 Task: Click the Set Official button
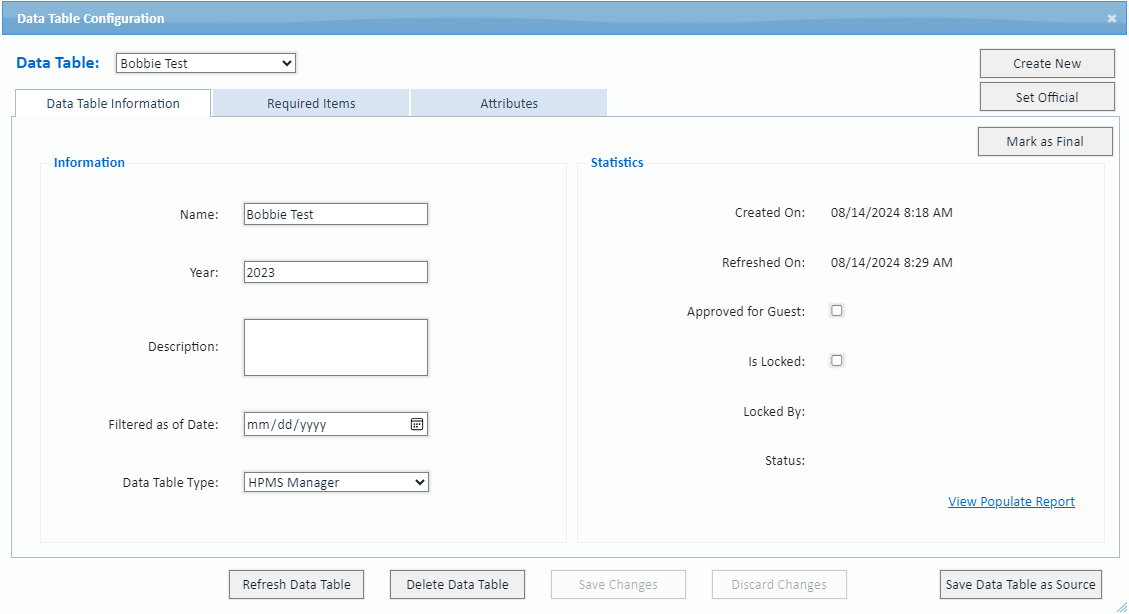(1047, 97)
